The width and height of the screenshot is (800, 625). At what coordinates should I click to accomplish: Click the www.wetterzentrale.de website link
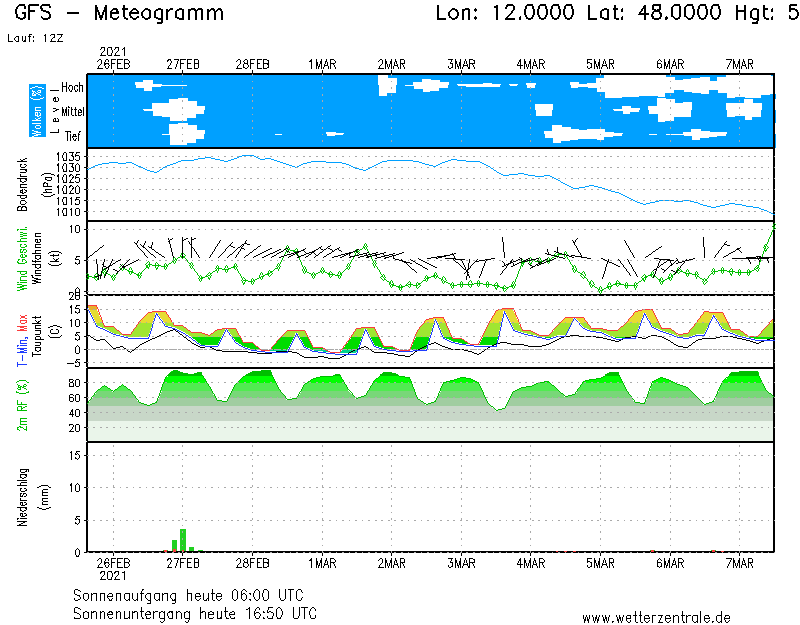[x=655, y=617]
